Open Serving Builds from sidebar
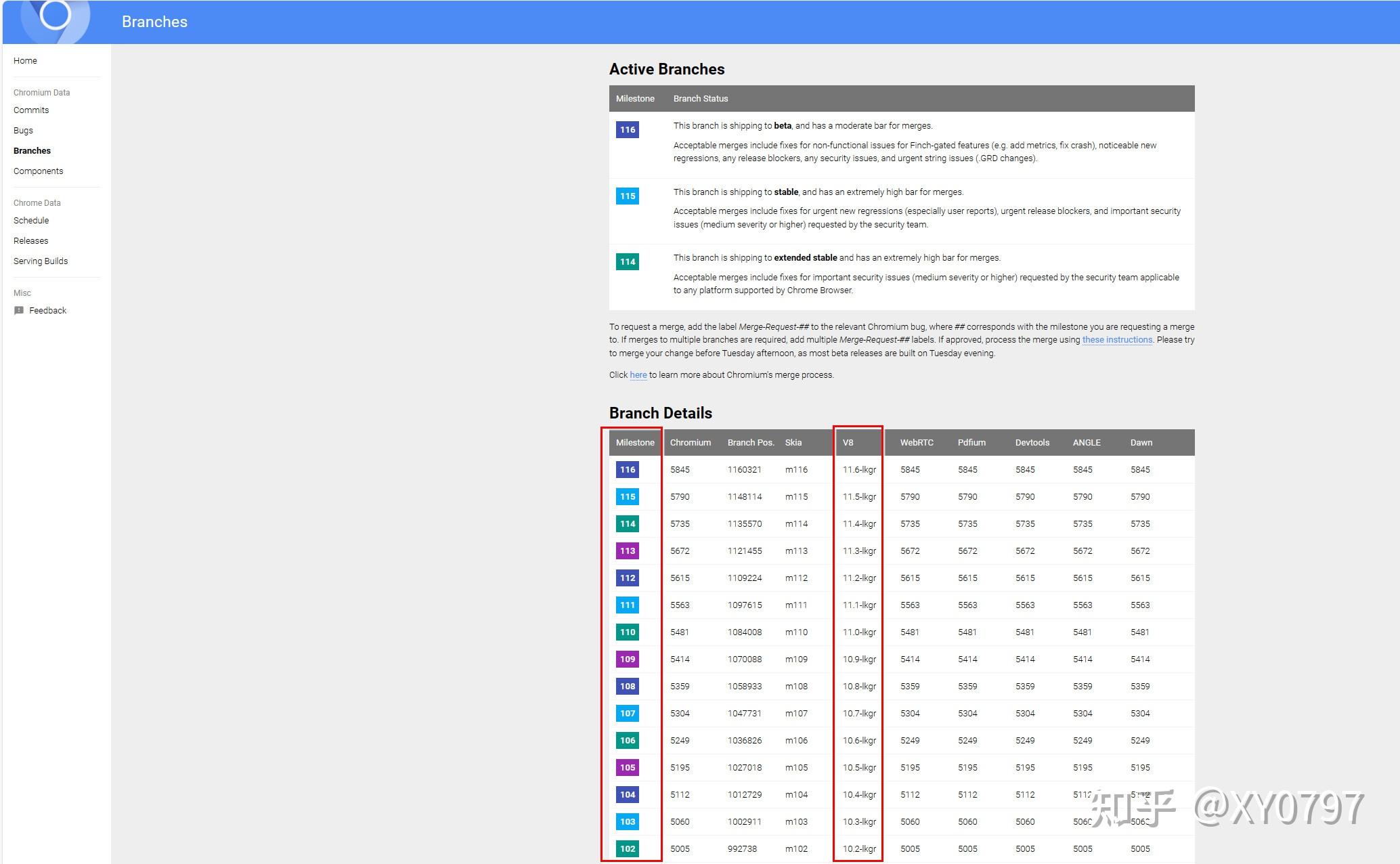The height and width of the screenshot is (864, 1400). tap(41, 261)
